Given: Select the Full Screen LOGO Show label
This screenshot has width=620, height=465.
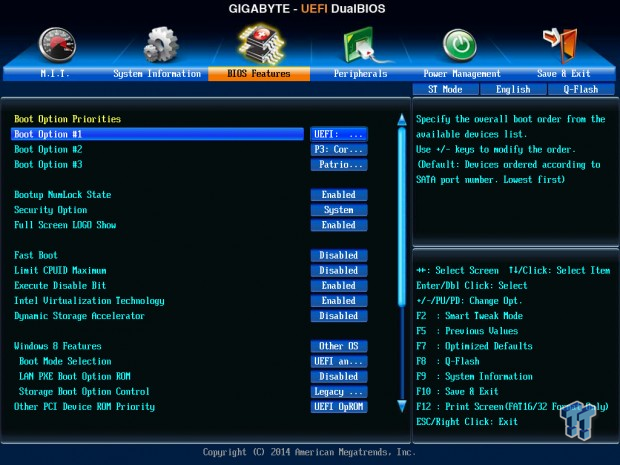Looking at the screenshot, I should coord(65,225).
